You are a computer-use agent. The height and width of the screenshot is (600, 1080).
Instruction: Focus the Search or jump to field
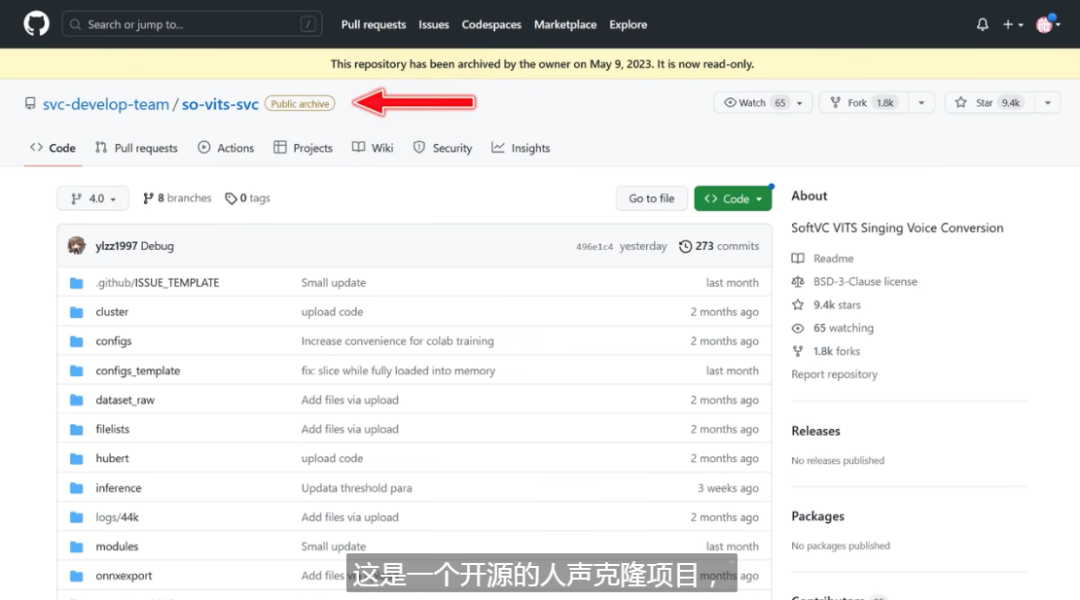click(x=191, y=24)
